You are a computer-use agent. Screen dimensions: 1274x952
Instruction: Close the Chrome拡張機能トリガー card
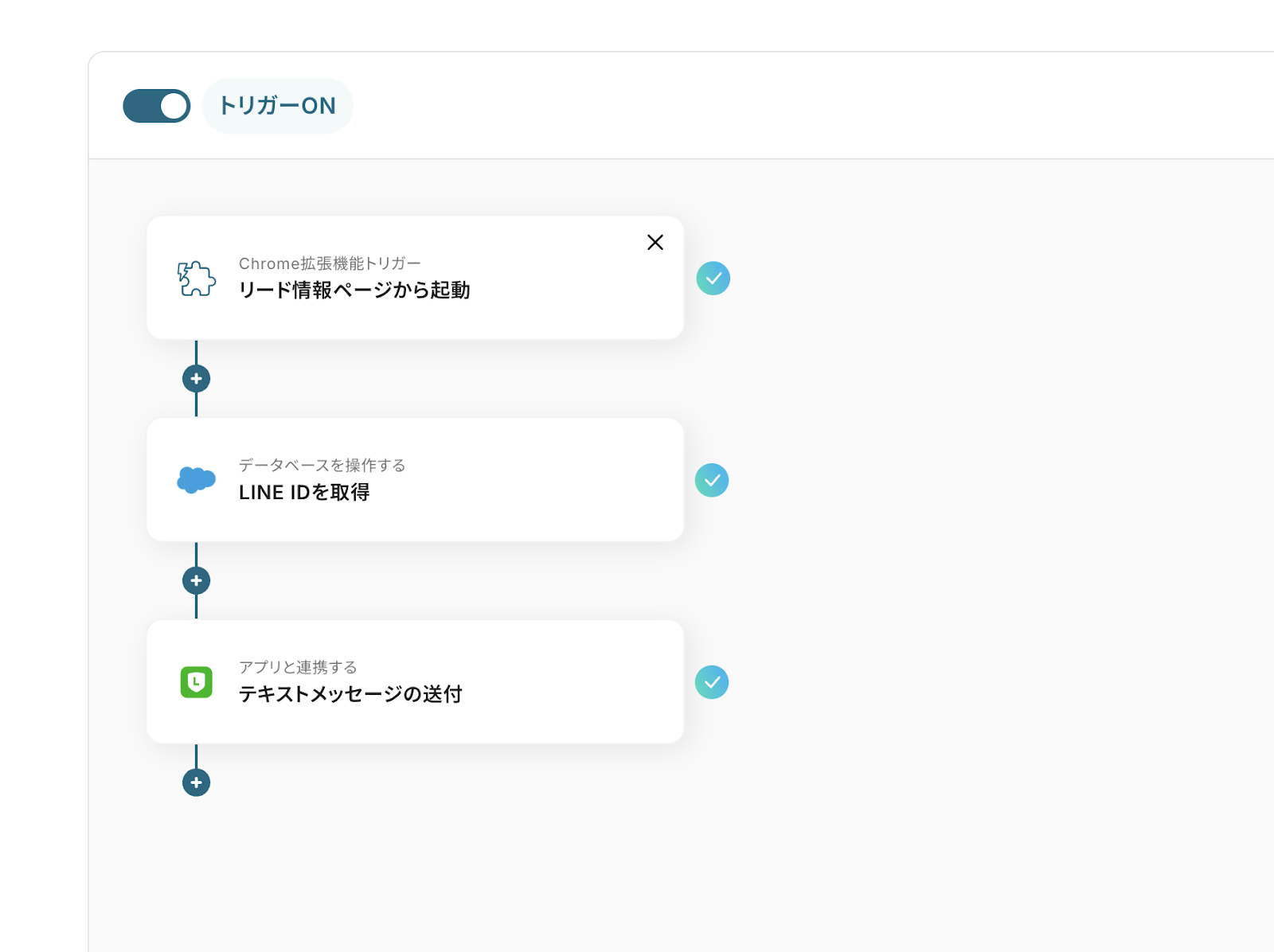[x=655, y=242]
